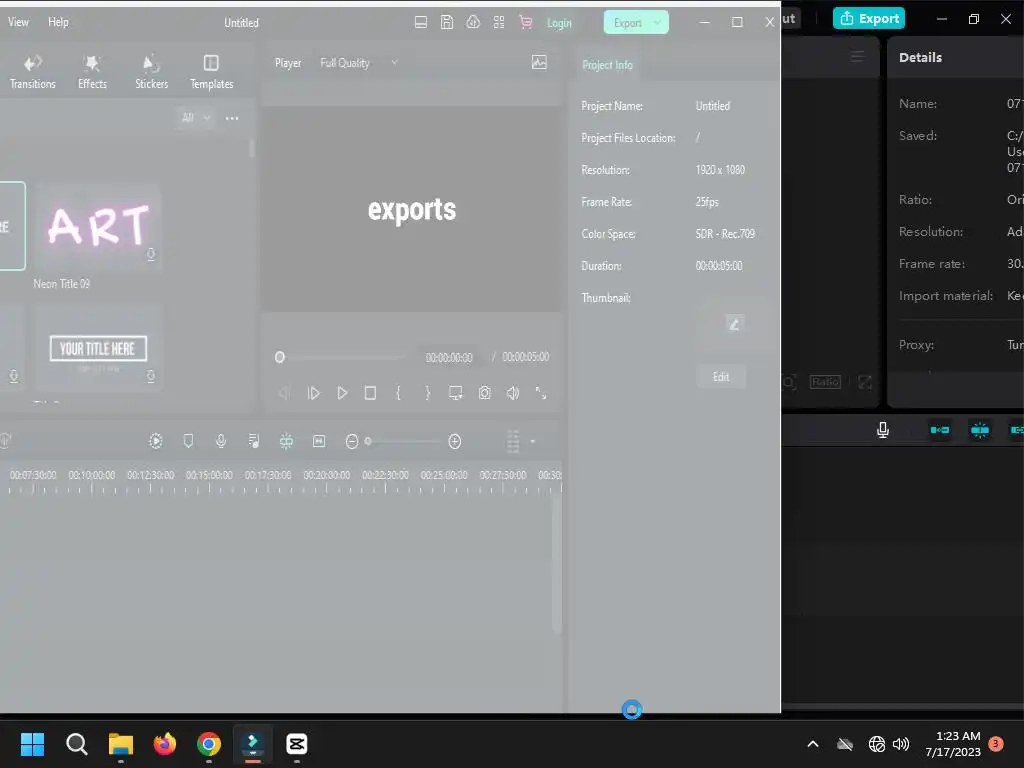
Task: Click the 00:15:00:00 mark on timeline ruler
Action: point(209,475)
